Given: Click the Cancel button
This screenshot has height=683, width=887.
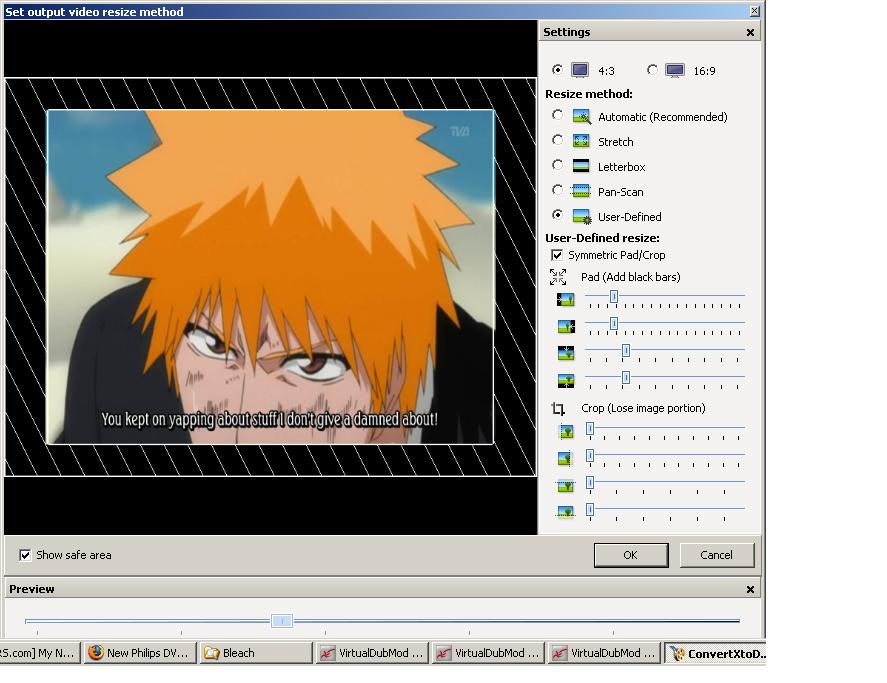Looking at the screenshot, I should click(717, 555).
